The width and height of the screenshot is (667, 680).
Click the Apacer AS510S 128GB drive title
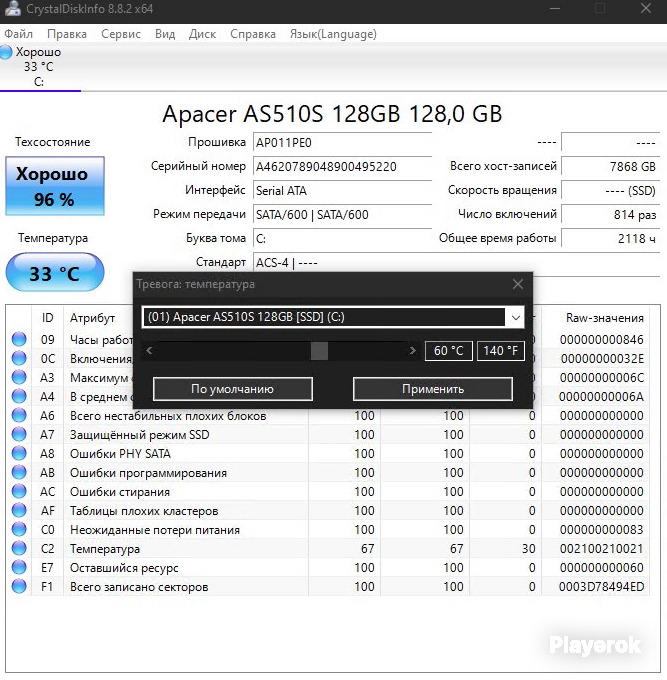click(x=332, y=114)
